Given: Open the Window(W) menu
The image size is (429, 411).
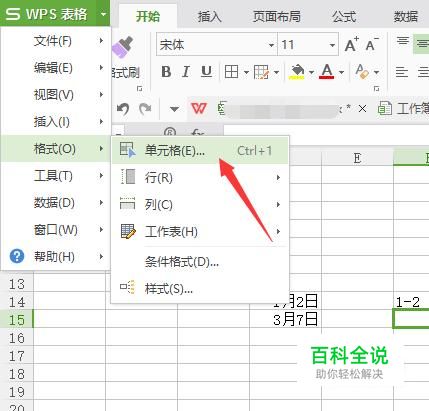Looking at the screenshot, I should coord(56,230).
